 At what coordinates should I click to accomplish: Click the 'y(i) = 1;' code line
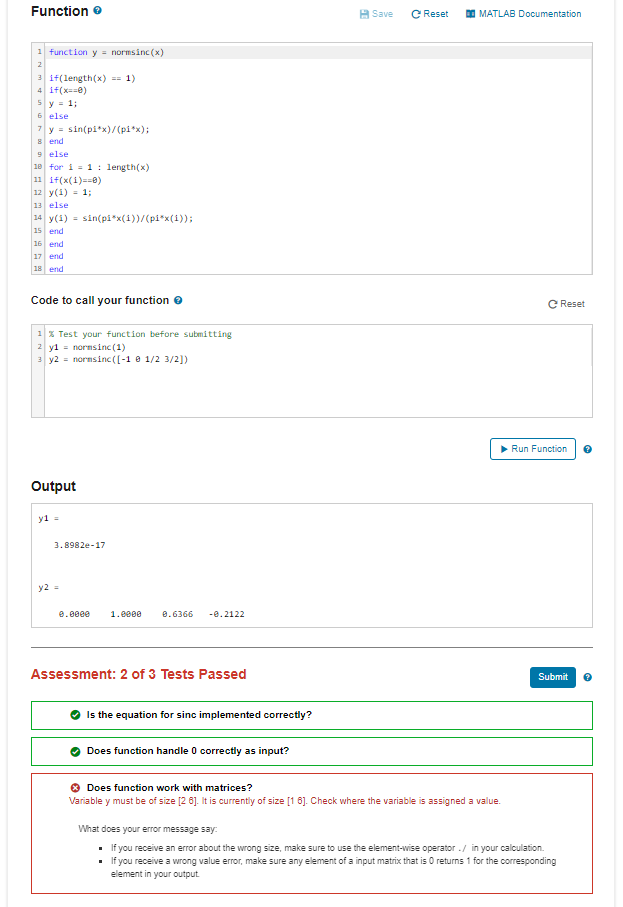pyautogui.click(x=70, y=193)
